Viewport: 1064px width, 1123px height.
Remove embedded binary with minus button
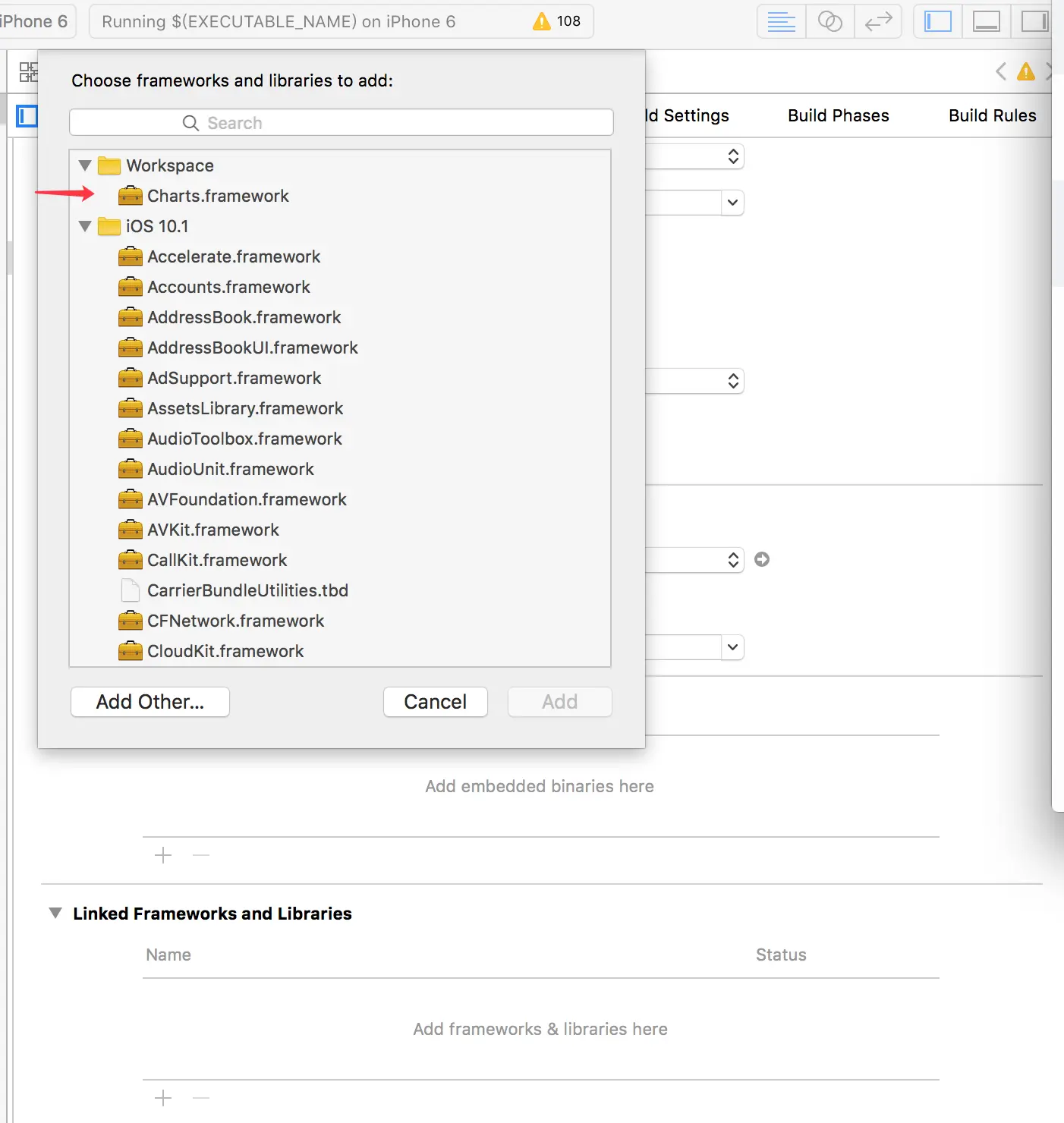click(x=201, y=855)
